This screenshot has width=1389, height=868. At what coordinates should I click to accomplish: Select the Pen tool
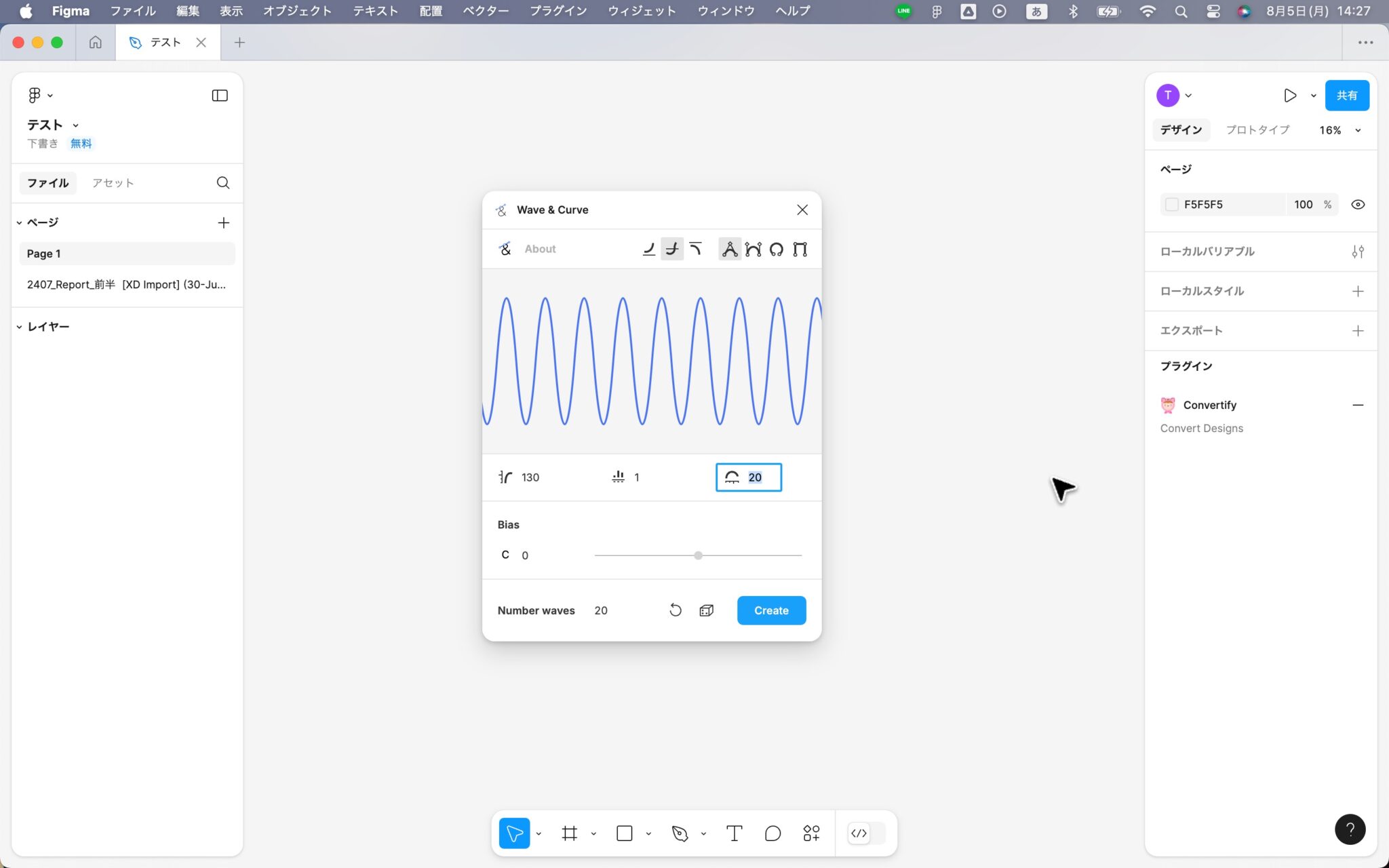[680, 833]
